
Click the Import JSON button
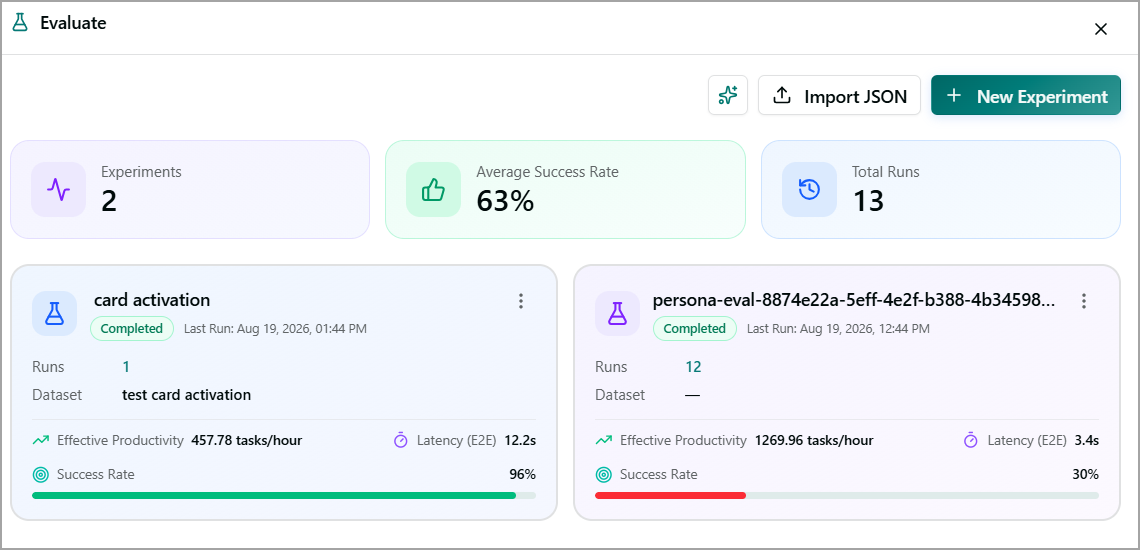pos(839,95)
